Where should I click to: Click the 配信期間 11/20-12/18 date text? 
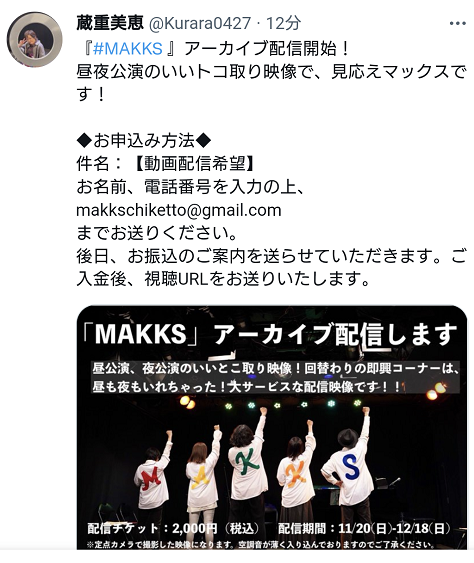(x=364, y=528)
